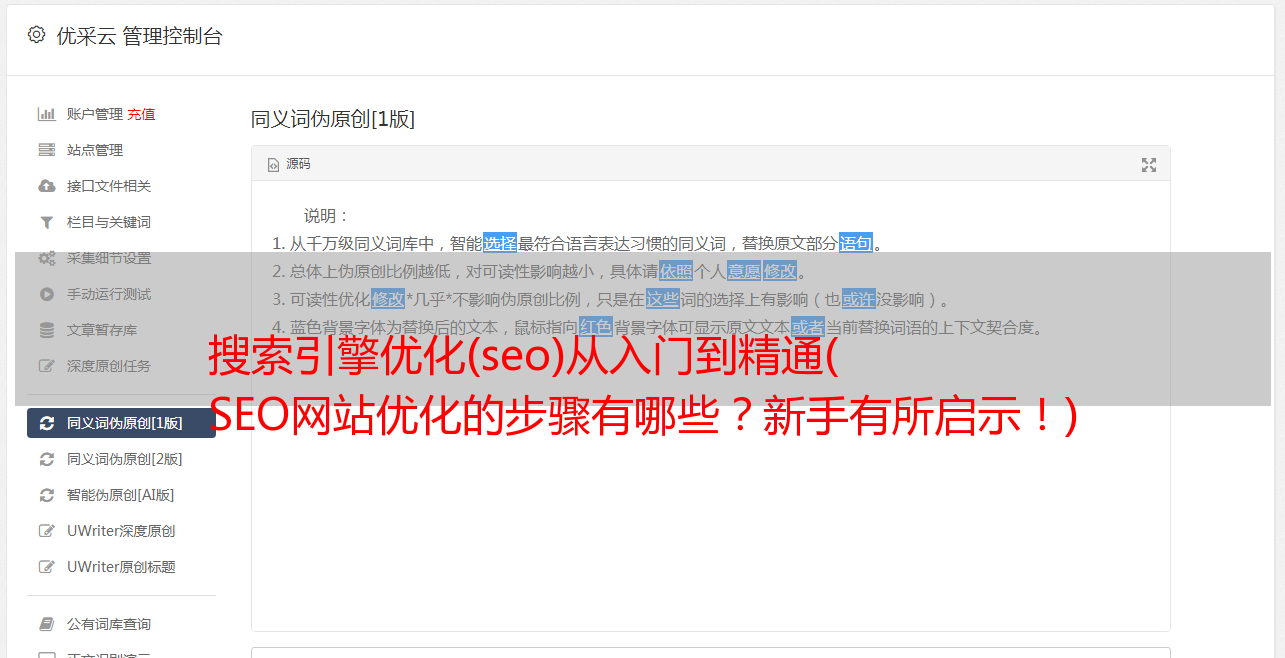
Task: Open 优采云 管理控制台 header title
Action: (139, 36)
